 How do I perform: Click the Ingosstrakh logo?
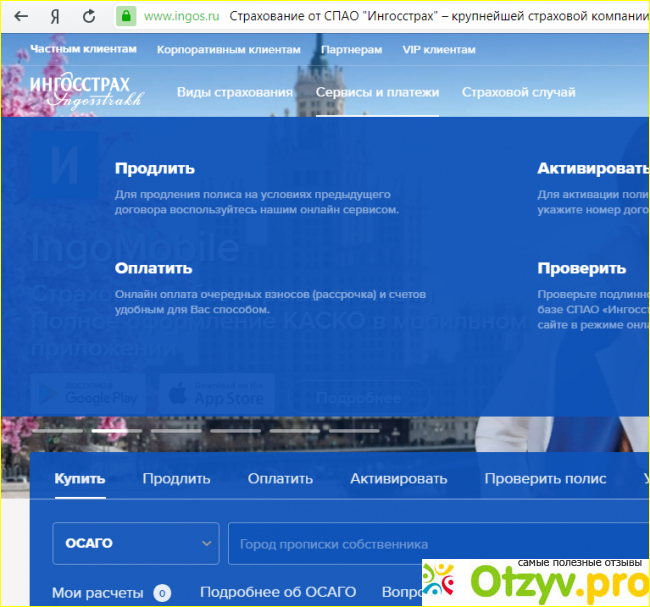pos(86,90)
